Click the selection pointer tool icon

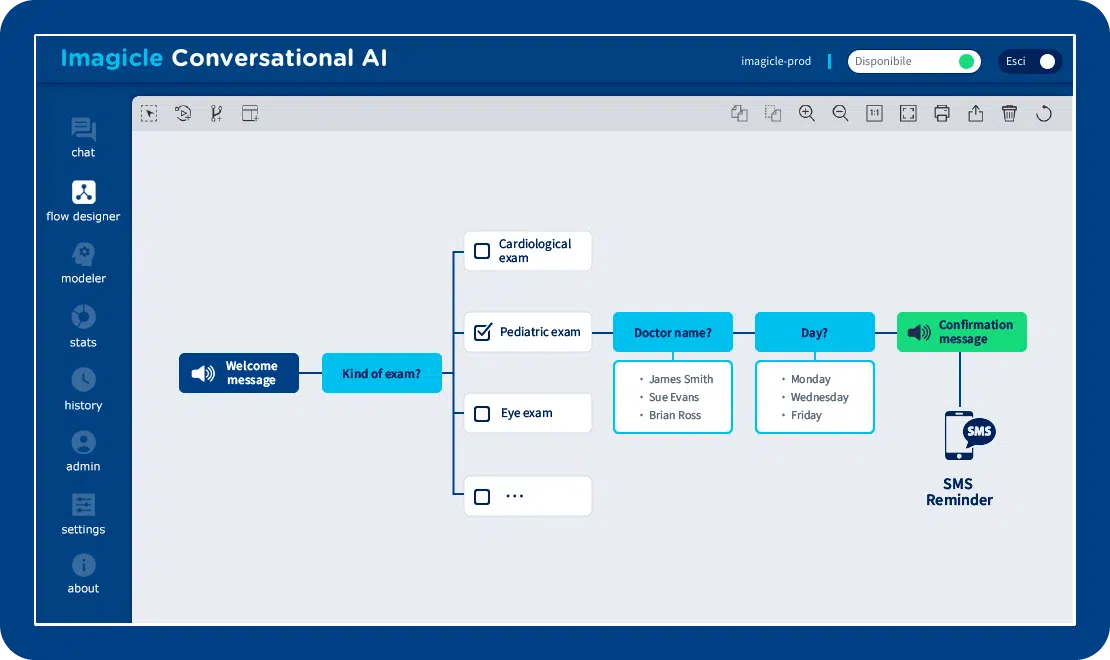[x=149, y=114]
